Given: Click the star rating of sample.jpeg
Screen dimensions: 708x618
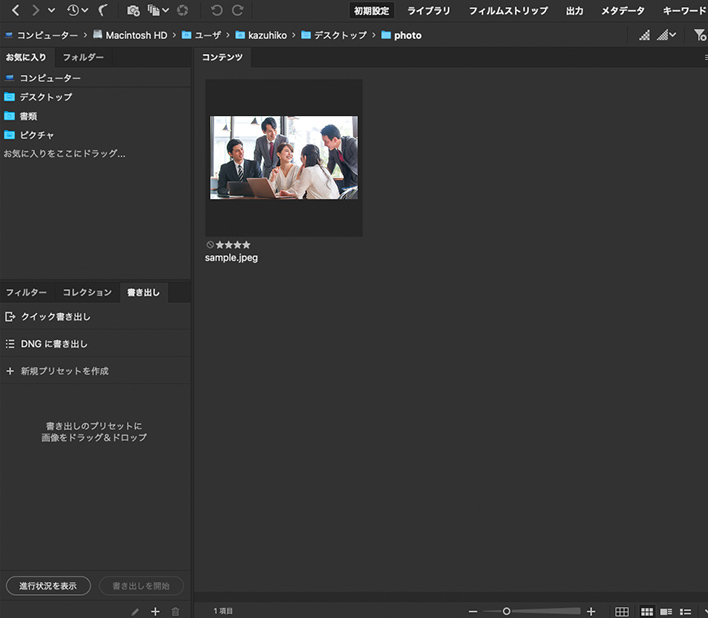Looking at the screenshot, I should (233, 245).
